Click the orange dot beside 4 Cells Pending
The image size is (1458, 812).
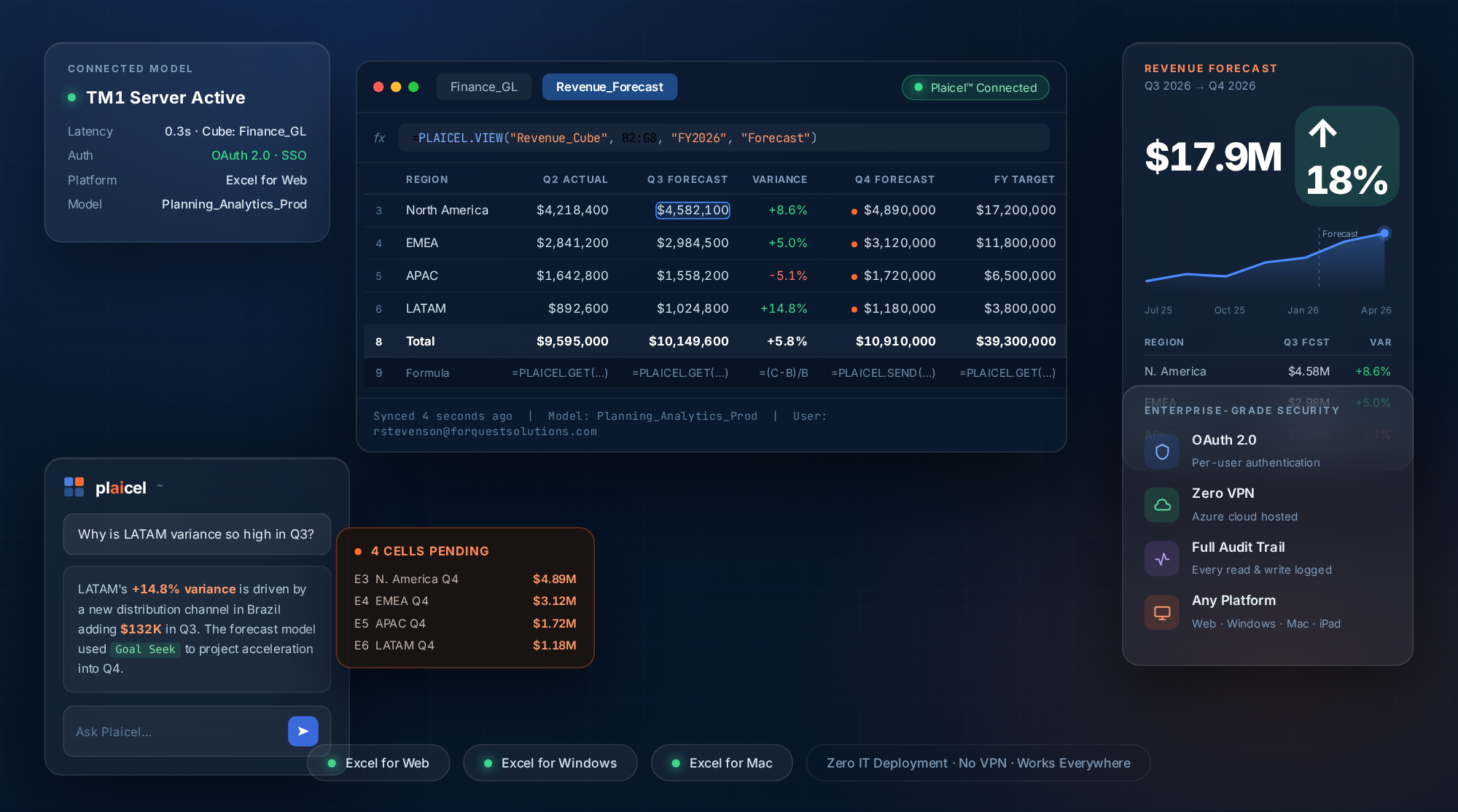[358, 551]
